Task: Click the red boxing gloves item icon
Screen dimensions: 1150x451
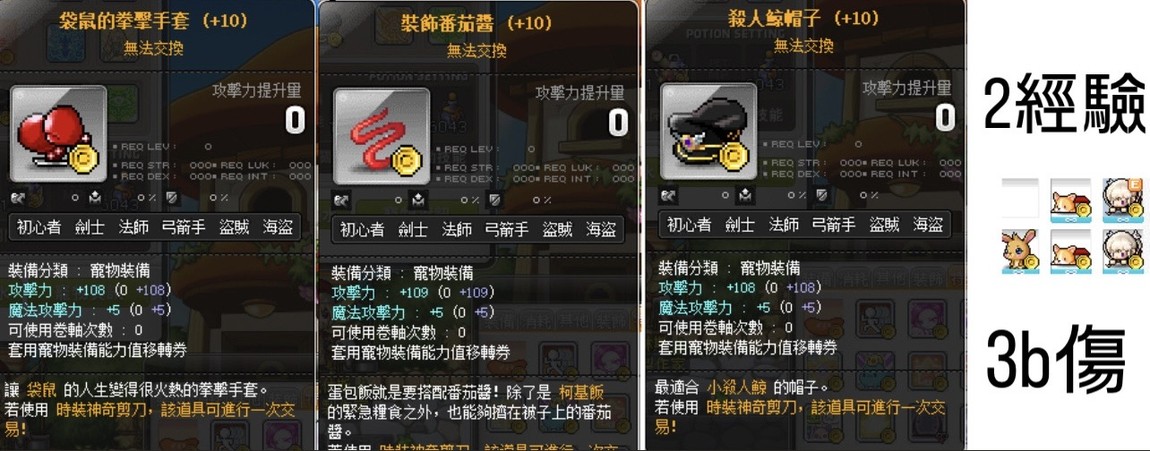Action: (x=58, y=134)
